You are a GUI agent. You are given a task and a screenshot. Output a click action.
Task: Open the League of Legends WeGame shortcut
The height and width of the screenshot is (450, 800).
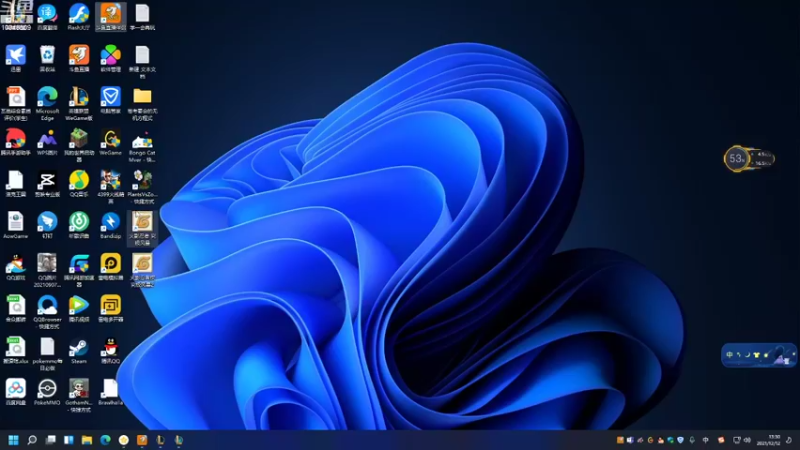pos(79,104)
